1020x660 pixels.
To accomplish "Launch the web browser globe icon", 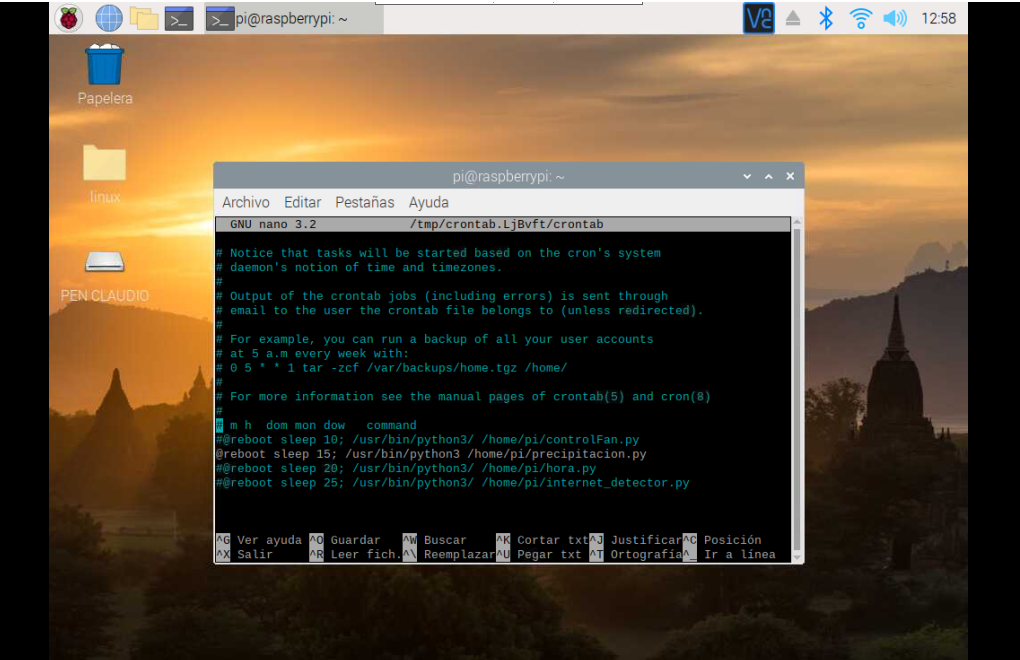I will (x=108, y=18).
